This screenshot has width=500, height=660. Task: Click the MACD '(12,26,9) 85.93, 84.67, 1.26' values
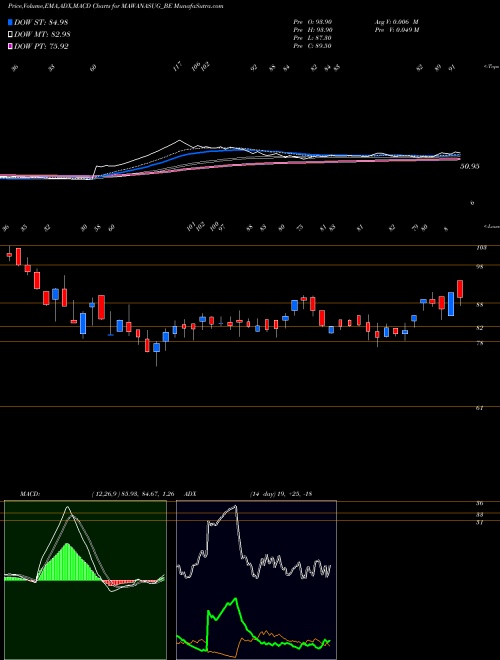132,494
